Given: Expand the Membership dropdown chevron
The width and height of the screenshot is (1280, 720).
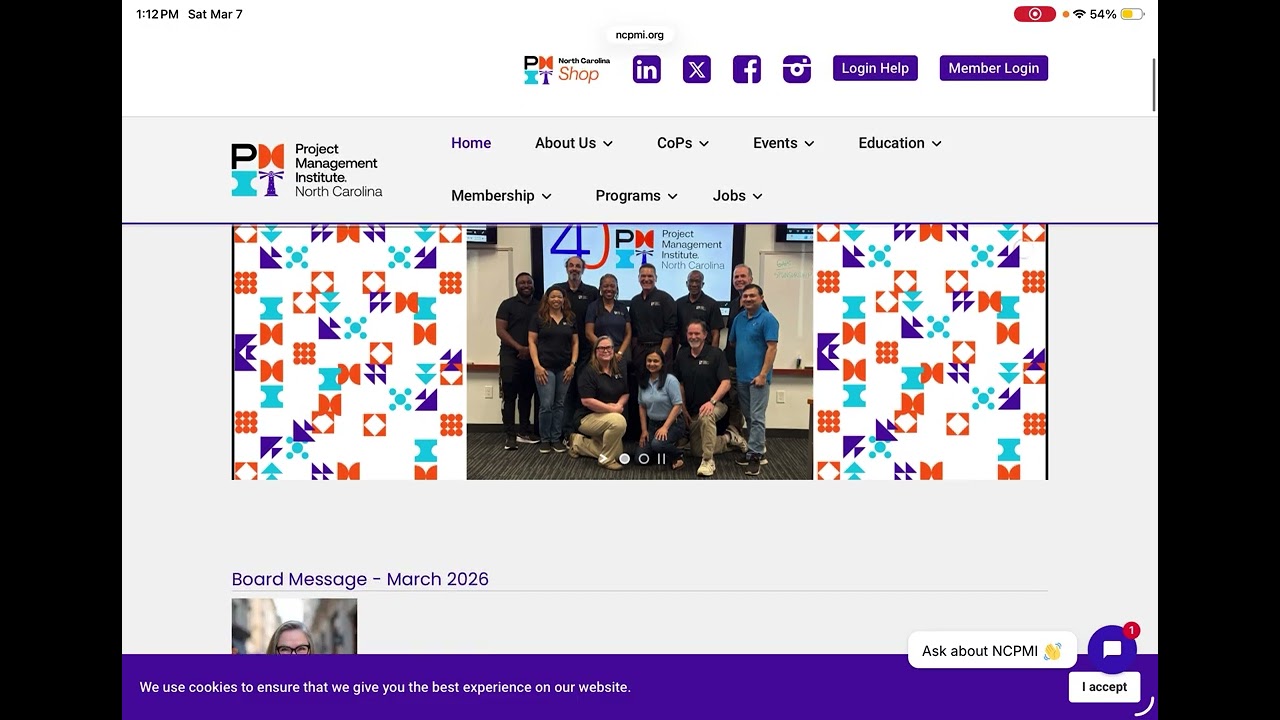Looking at the screenshot, I should 547,197.
